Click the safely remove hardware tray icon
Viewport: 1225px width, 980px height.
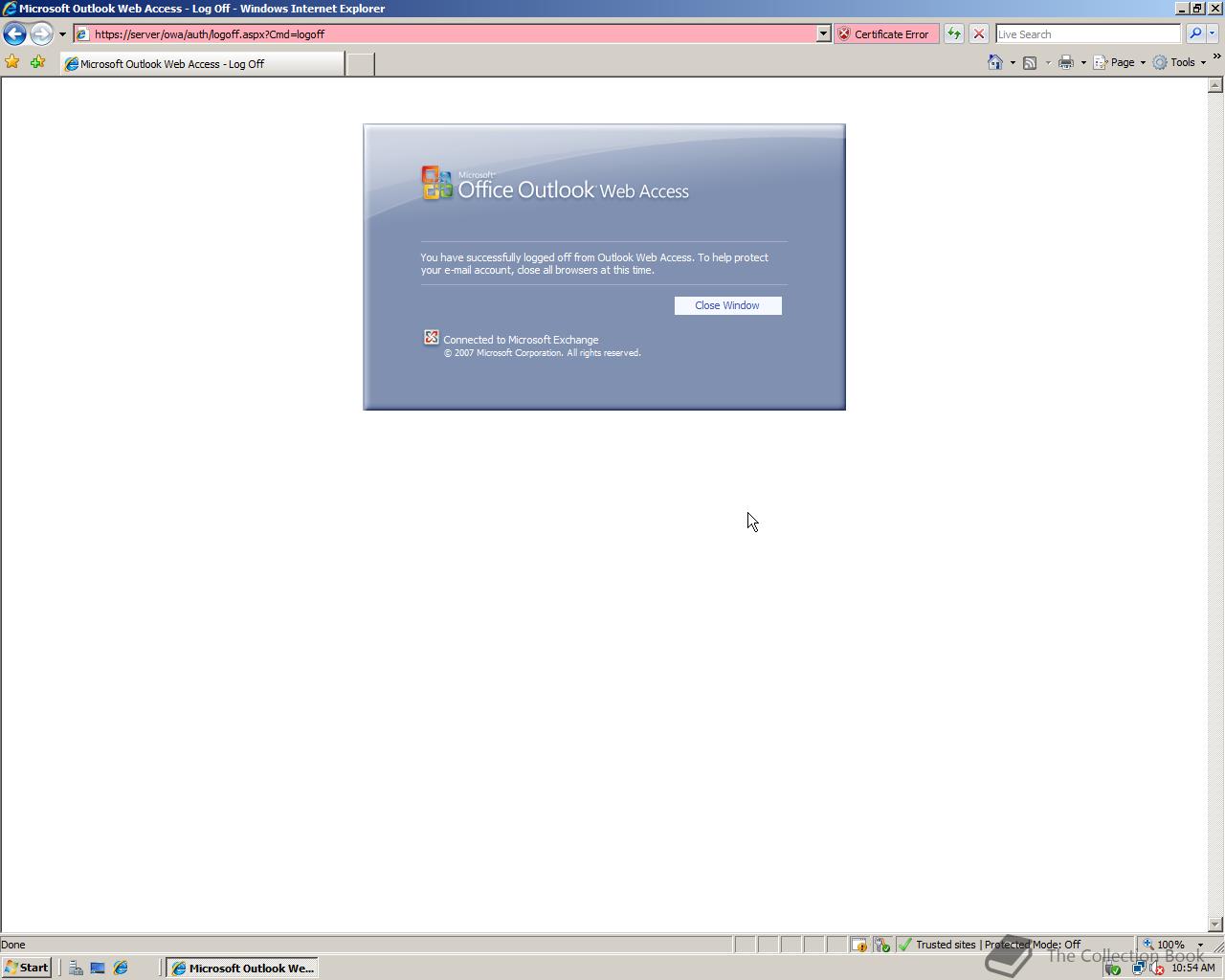1112,968
